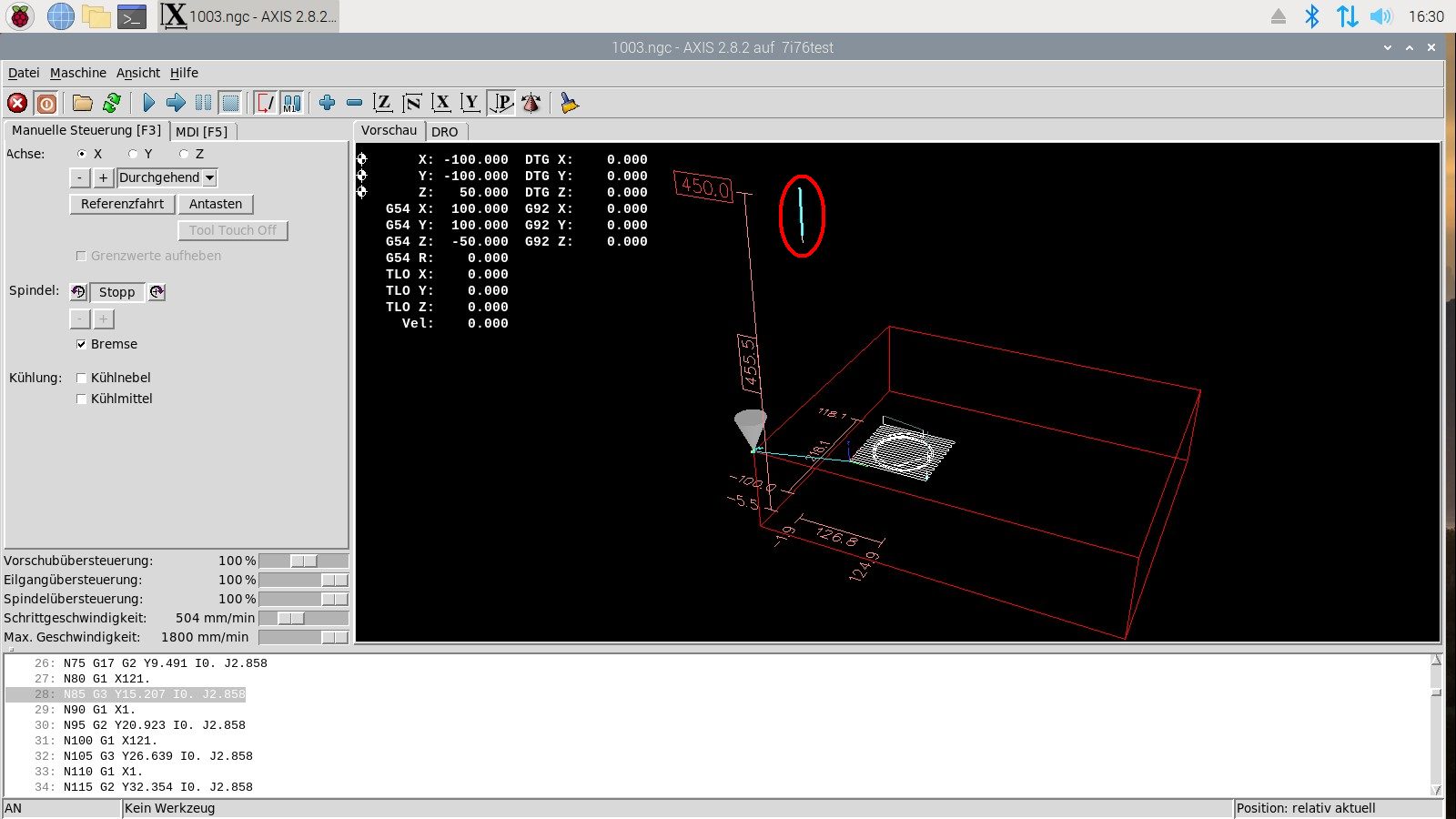Click the Antasten button

point(216,204)
